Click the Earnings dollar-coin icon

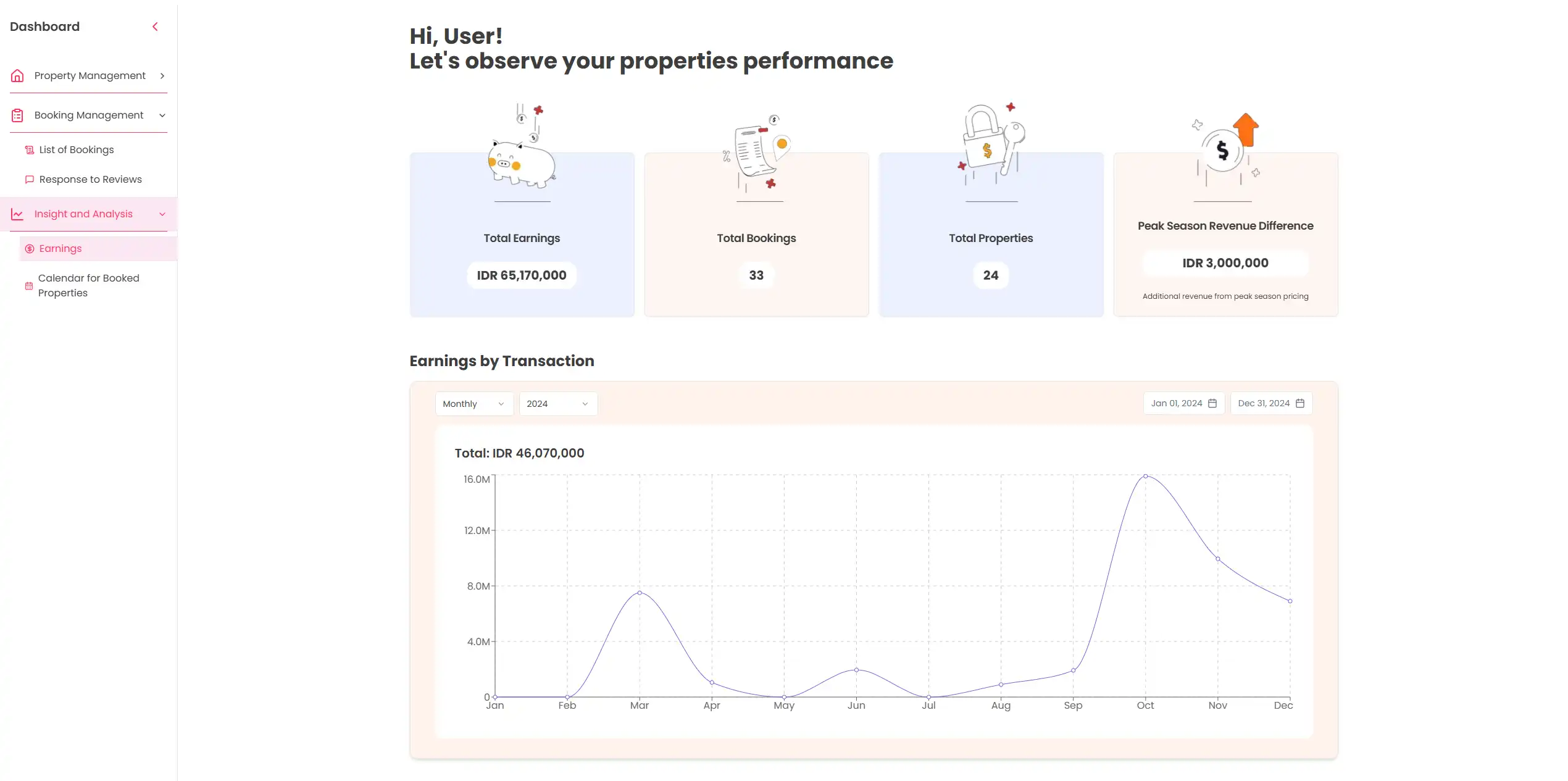pyautogui.click(x=30, y=249)
